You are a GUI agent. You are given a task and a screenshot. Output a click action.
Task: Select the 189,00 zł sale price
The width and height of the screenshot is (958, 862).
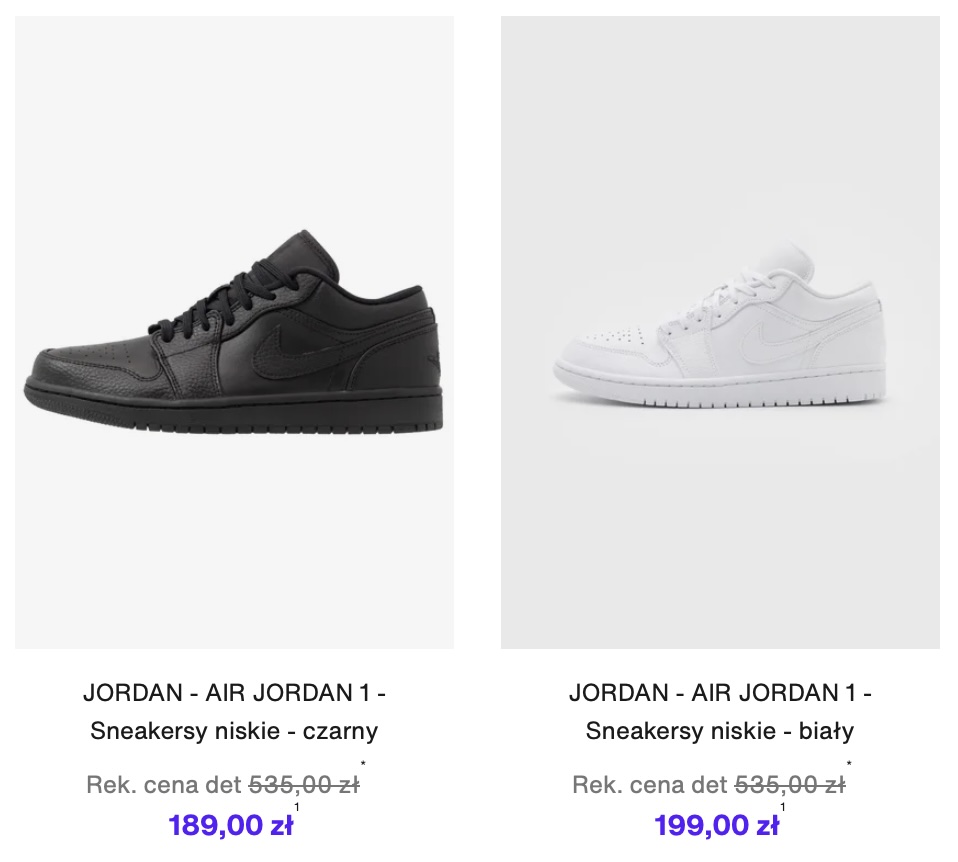click(x=230, y=826)
